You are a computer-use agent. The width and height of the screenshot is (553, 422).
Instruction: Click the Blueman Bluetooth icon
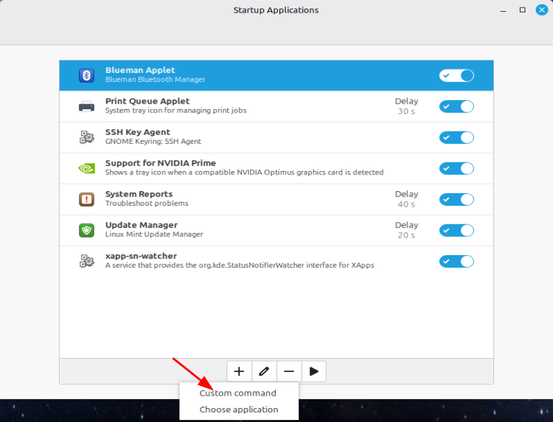point(86,75)
